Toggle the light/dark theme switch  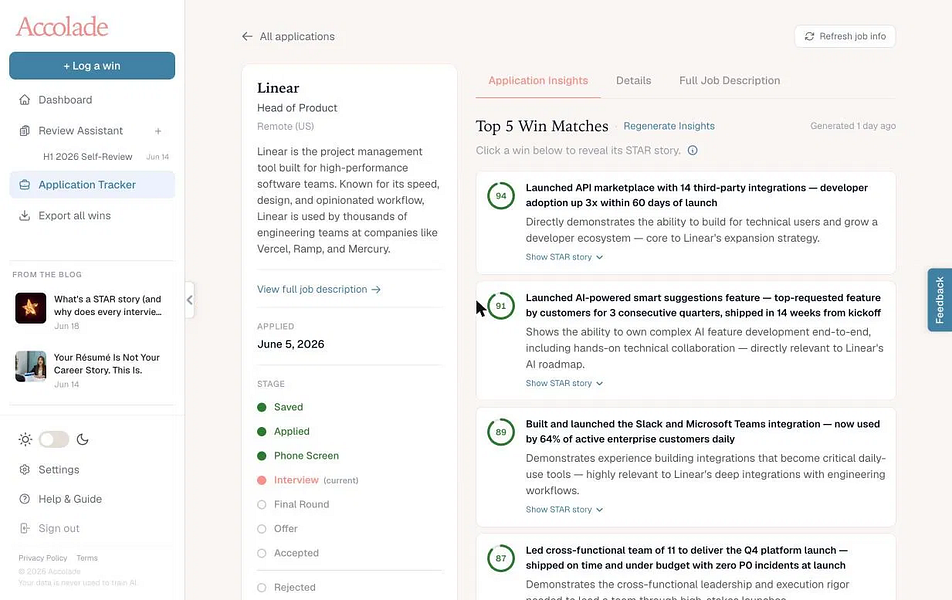[54, 440]
